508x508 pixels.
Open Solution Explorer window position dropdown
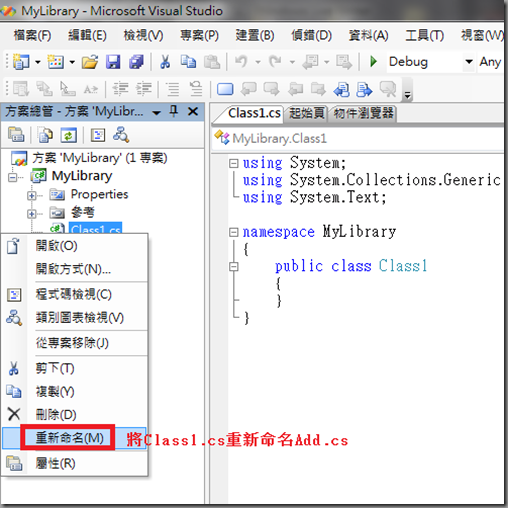pos(156,113)
